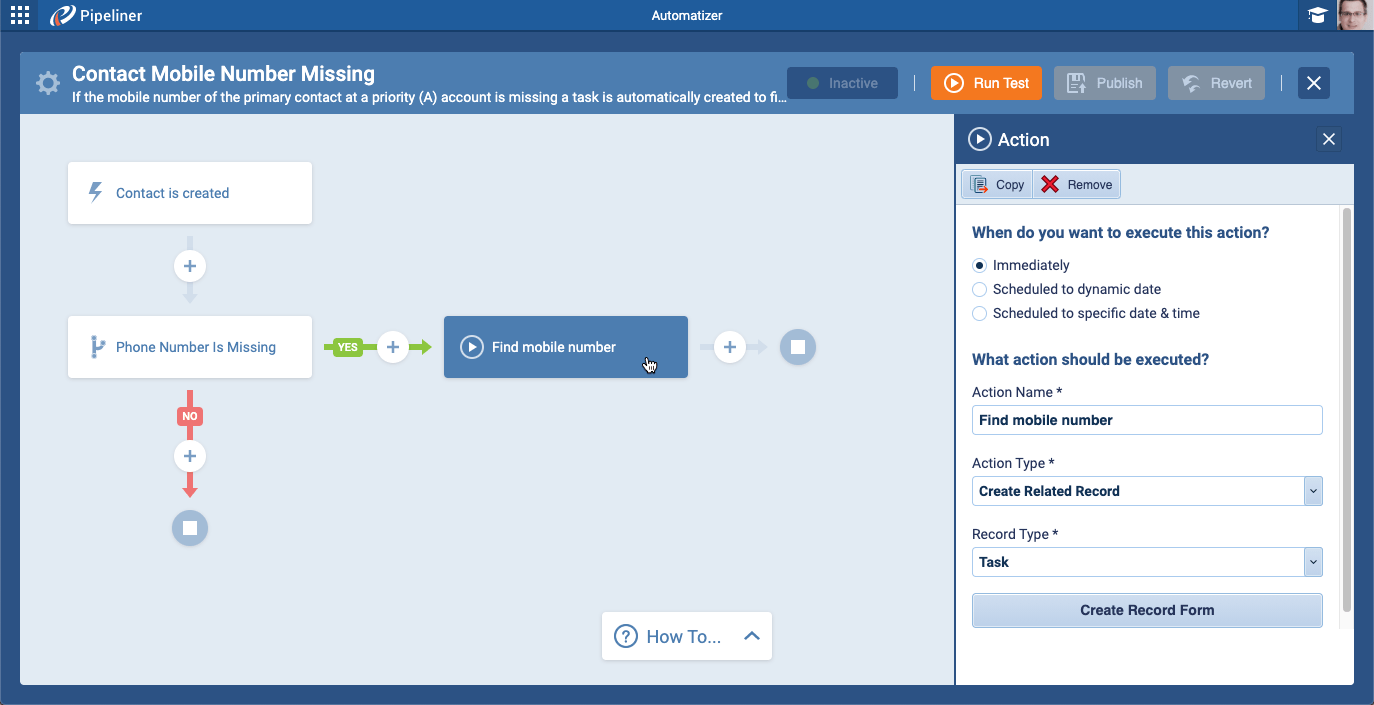Click the user profile avatar
This screenshot has height=705, width=1374.
tap(1353, 15)
